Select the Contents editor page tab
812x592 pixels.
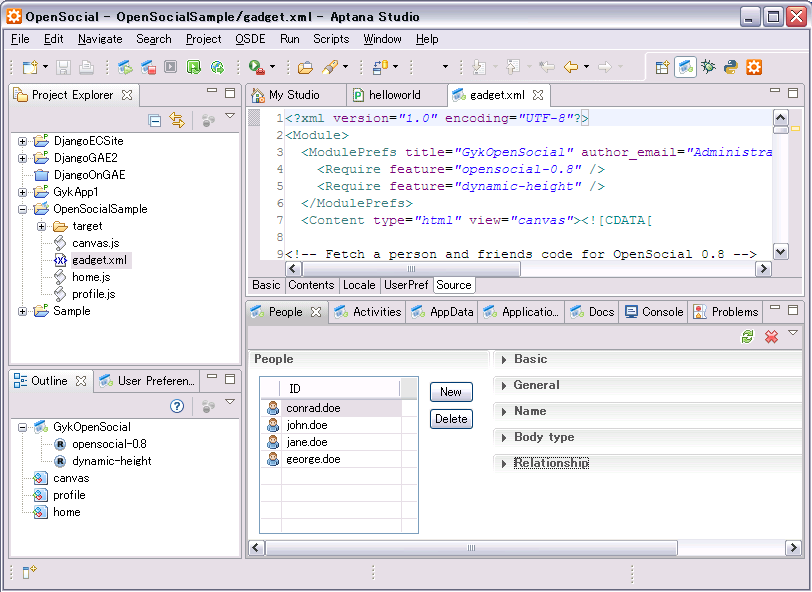click(311, 285)
